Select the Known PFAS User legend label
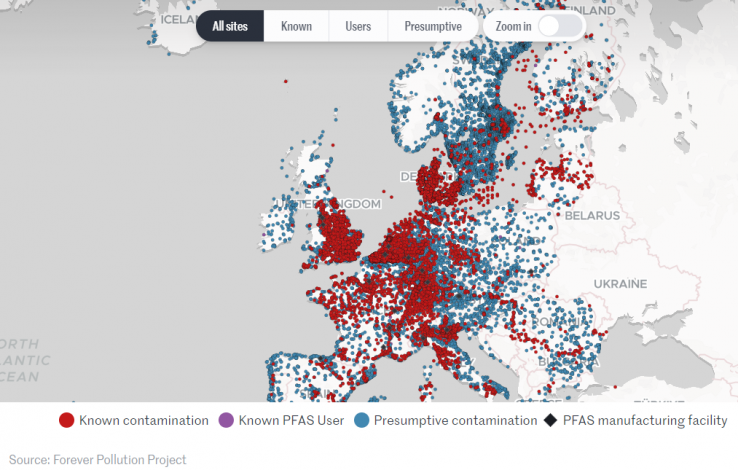Viewport: 738px width, 470px height. pyautogui.click(x=291, y=421)
